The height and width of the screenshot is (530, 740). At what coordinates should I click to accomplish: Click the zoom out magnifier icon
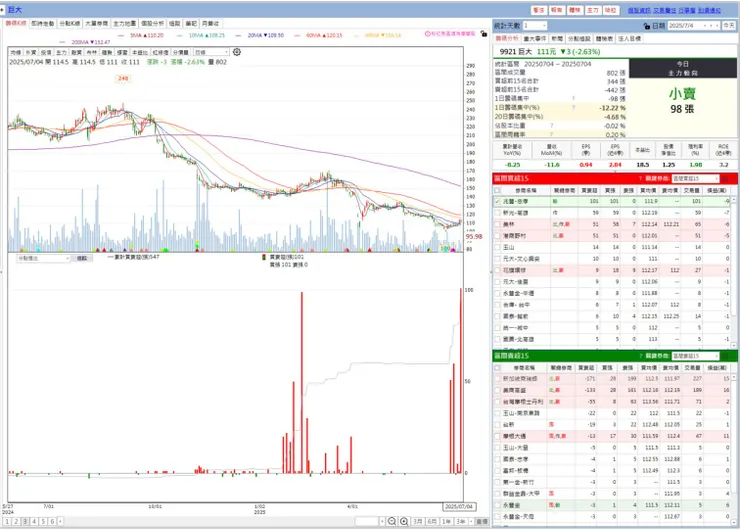point(392,521)
